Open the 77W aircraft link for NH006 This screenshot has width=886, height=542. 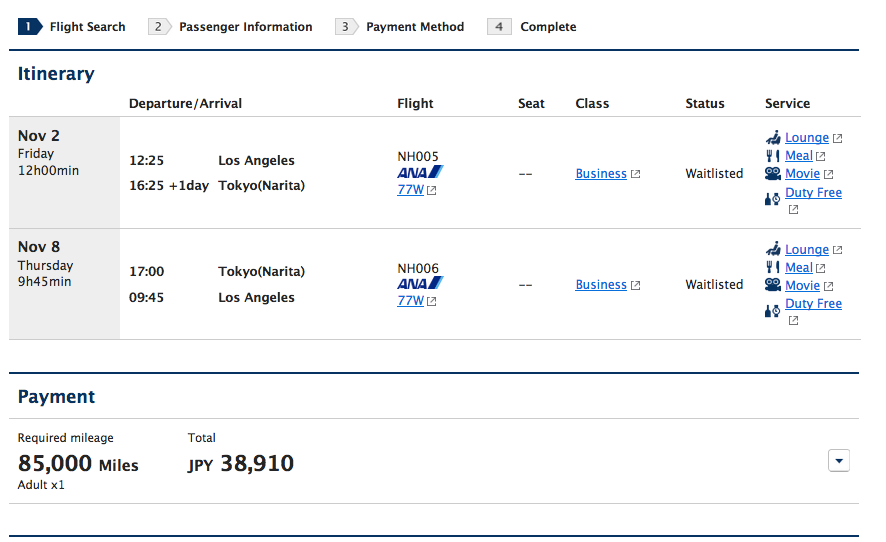[x=411, y=301]
